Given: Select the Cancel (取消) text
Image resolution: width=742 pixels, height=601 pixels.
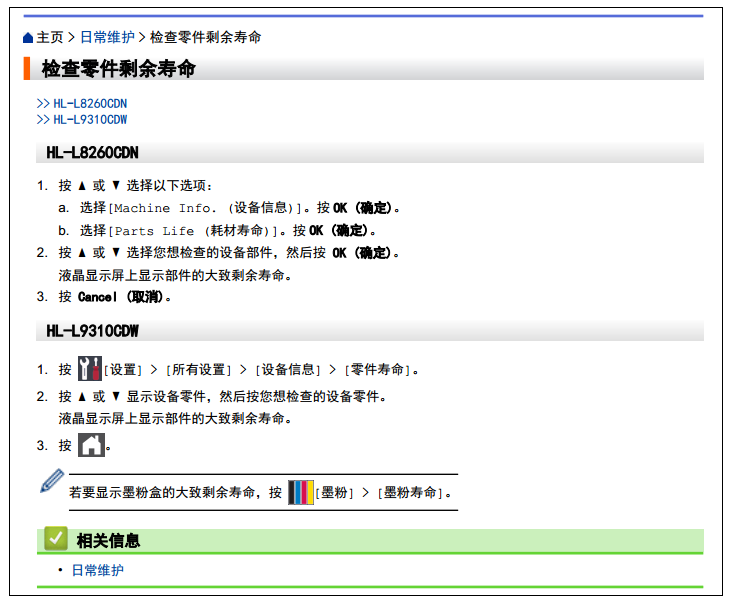Looking at the screenshot, I should 121,297.
